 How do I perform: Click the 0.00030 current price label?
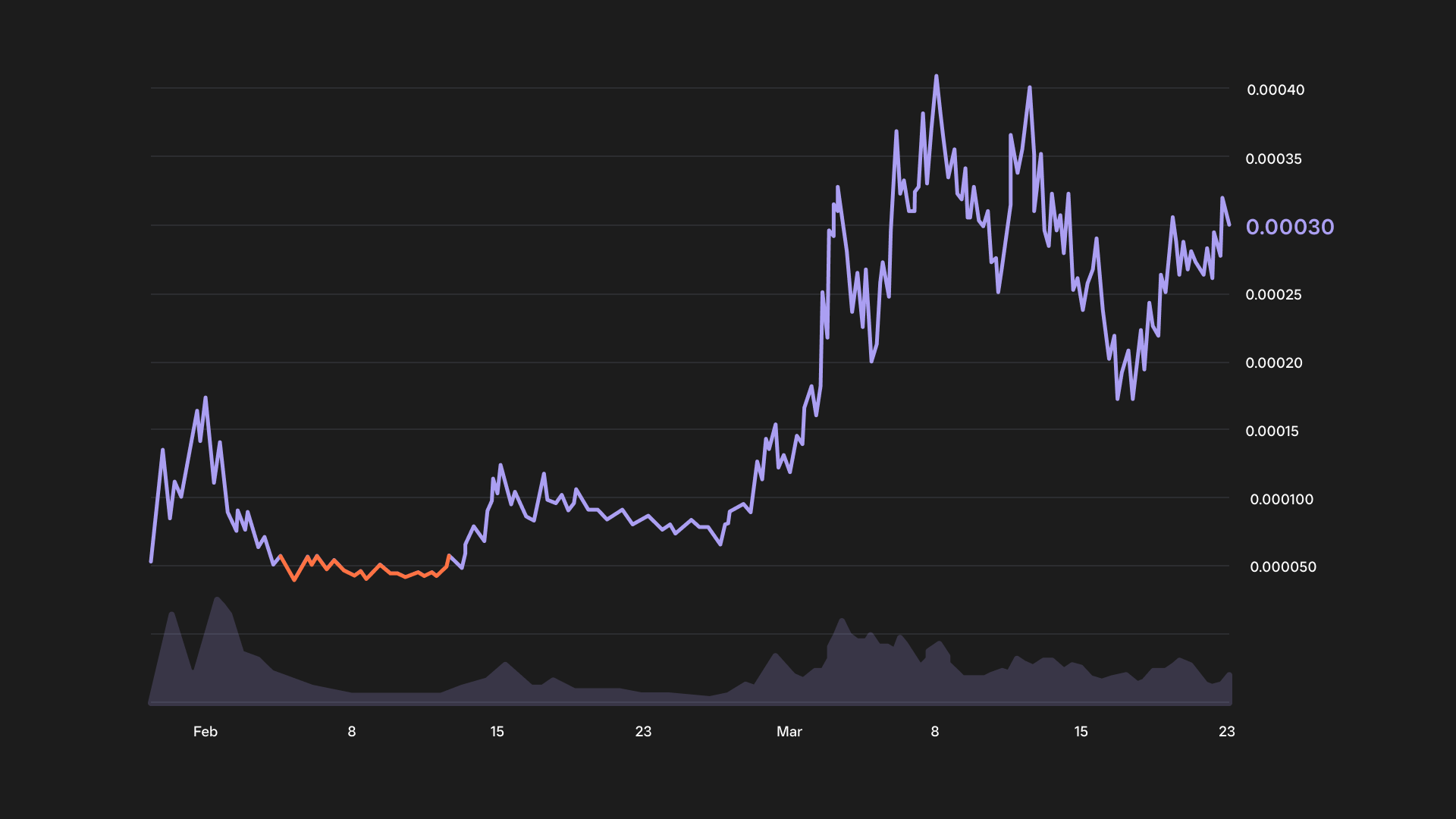click(x=1289, y=227)
